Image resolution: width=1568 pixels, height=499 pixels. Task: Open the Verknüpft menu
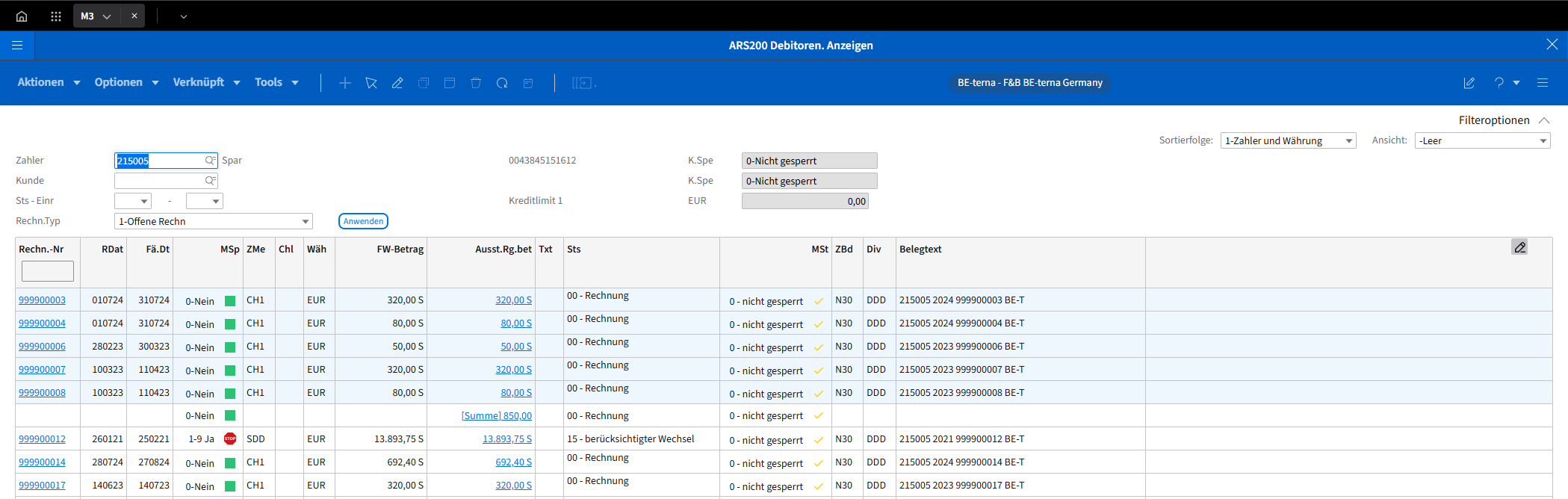[x=206, y=82]
